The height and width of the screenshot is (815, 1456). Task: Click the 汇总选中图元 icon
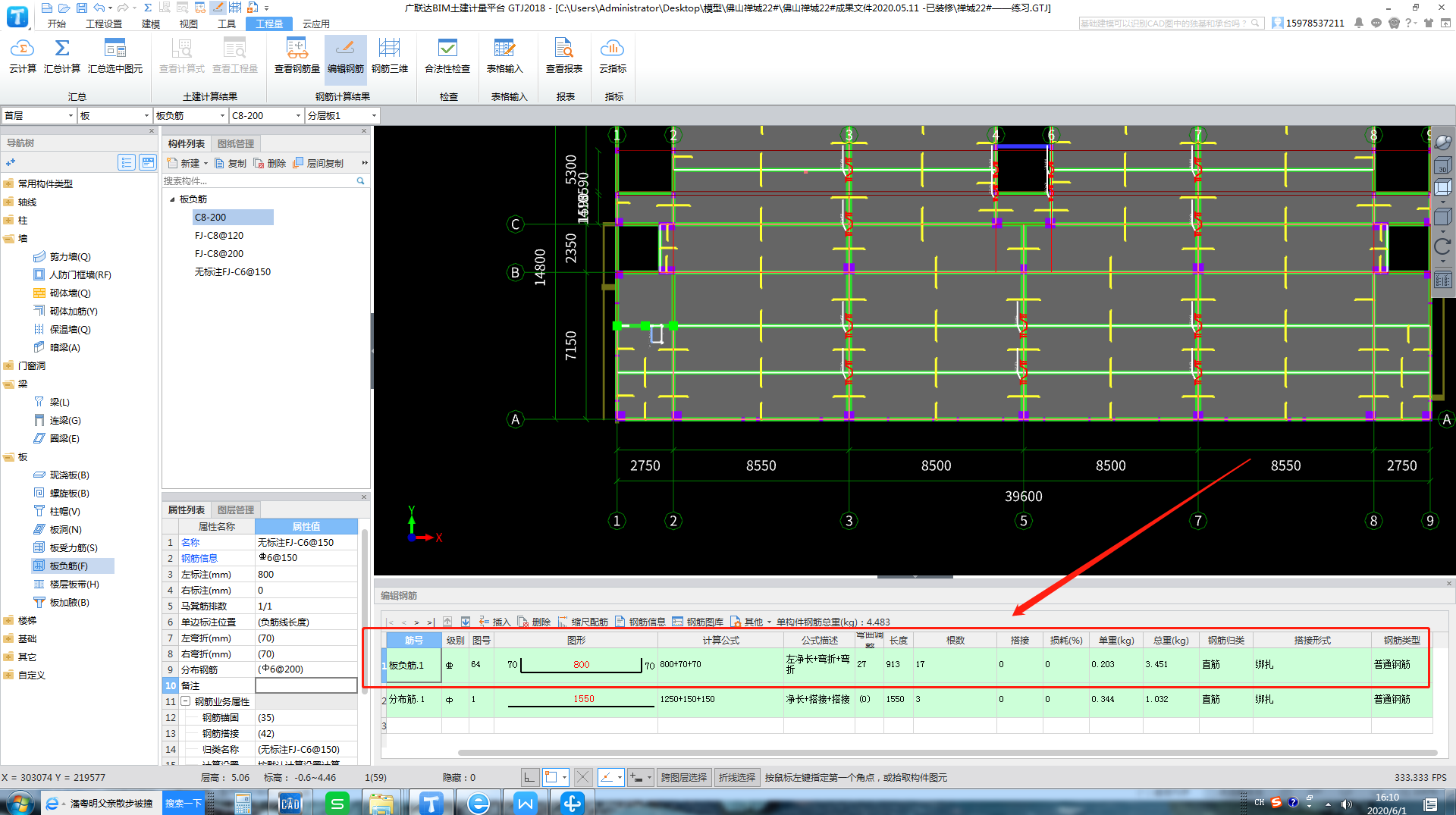point(115,55)
